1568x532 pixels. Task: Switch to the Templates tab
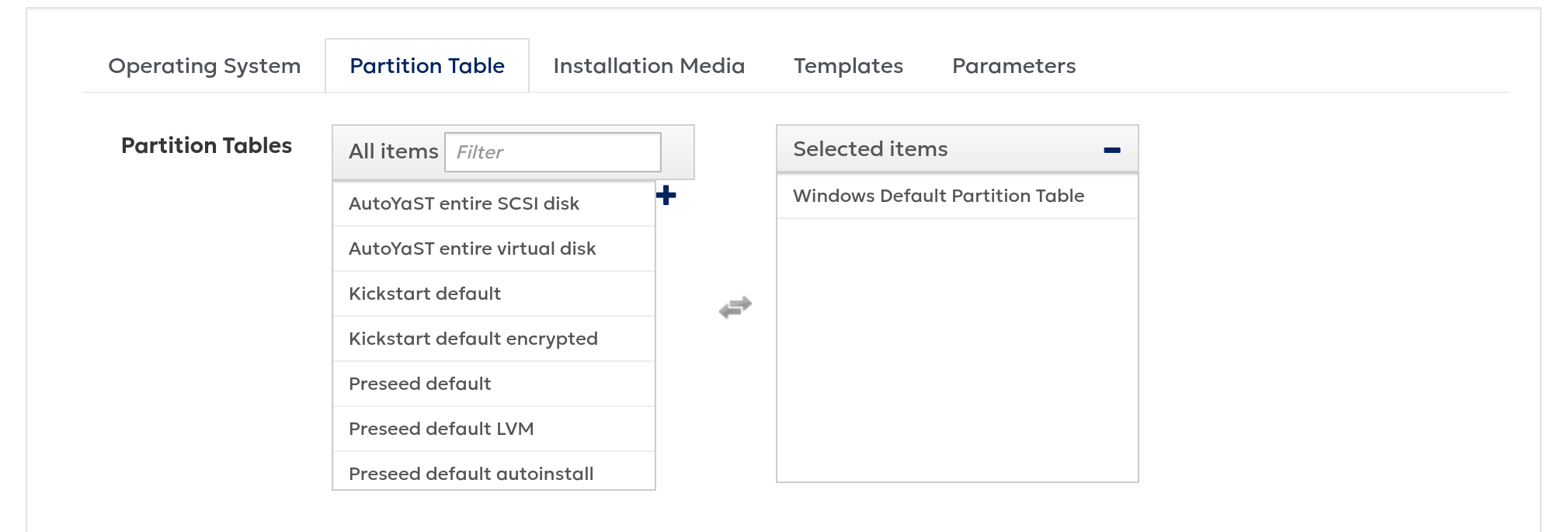pos(848,66)
